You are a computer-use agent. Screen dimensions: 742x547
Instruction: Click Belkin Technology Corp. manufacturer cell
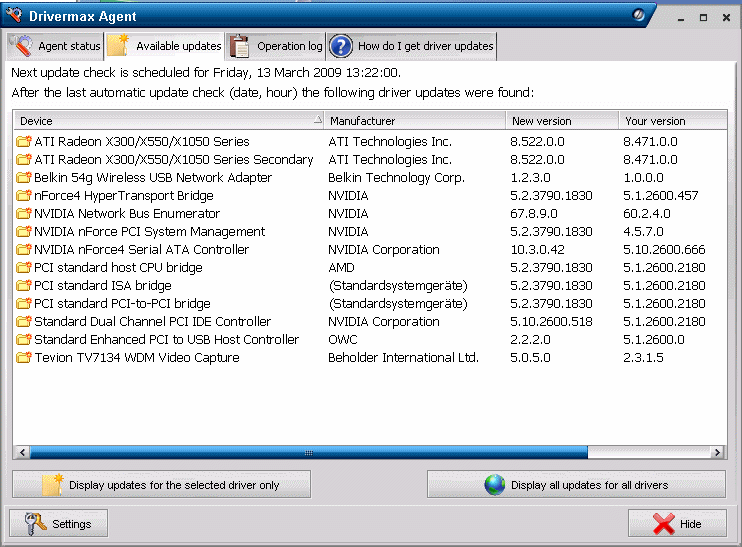[x=396, y=177]
